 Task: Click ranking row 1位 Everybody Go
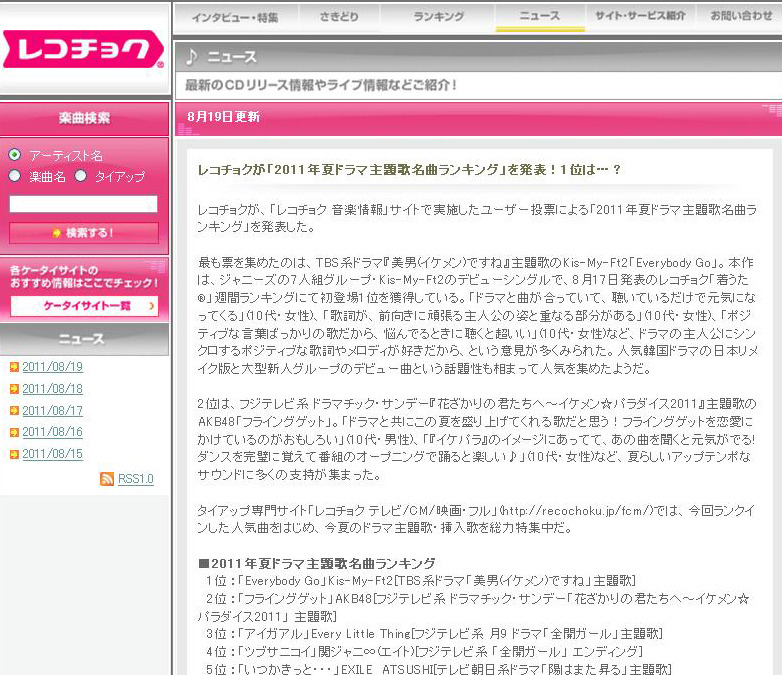point(421,581)
